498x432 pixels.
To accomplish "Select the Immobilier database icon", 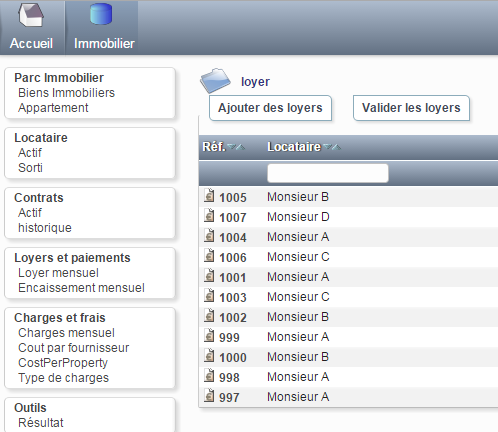I will [x=101, y=14].
